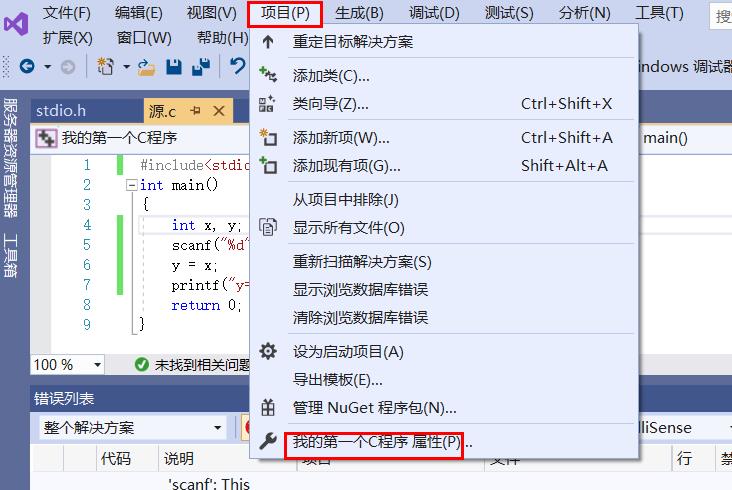732x490 pixels.
Task: Open 我的第一个C程序 属性(P)... entry
Action: [444, 441]
